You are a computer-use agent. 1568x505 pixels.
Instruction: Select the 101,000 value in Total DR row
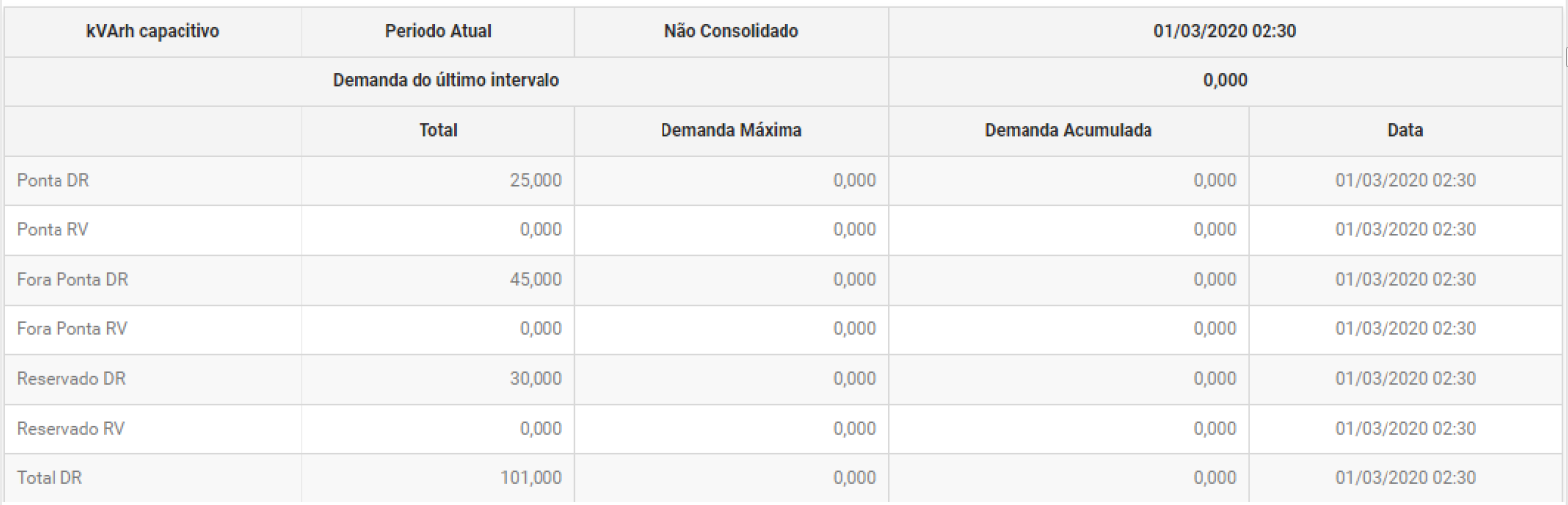click(531, 477)
